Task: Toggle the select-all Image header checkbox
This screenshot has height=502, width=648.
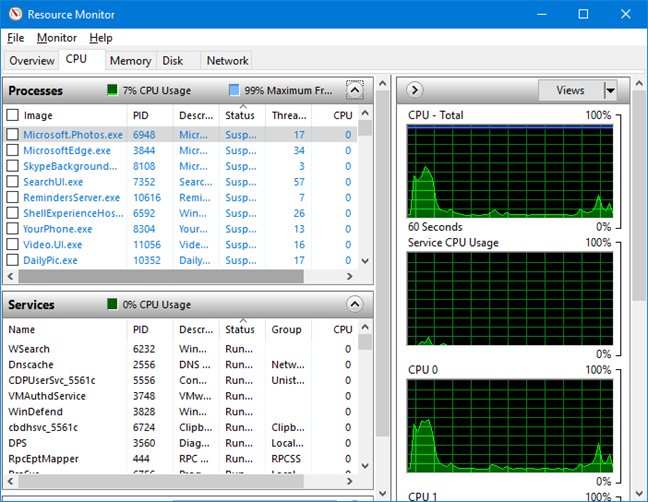Action: [12, 115]
